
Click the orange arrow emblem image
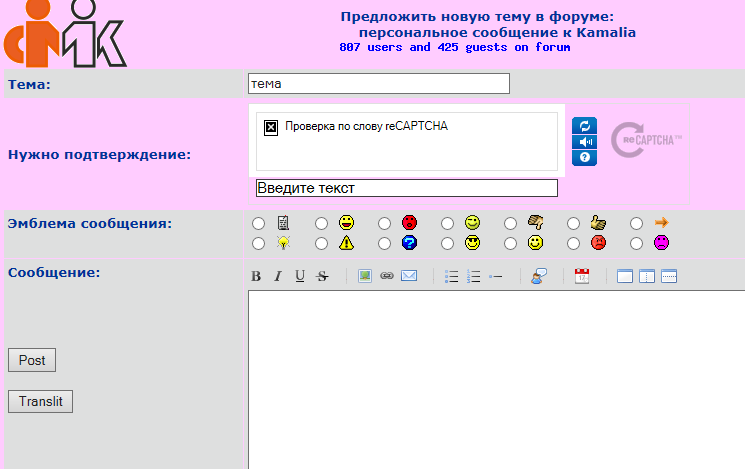pyautogui.click(x=661, y=222)
